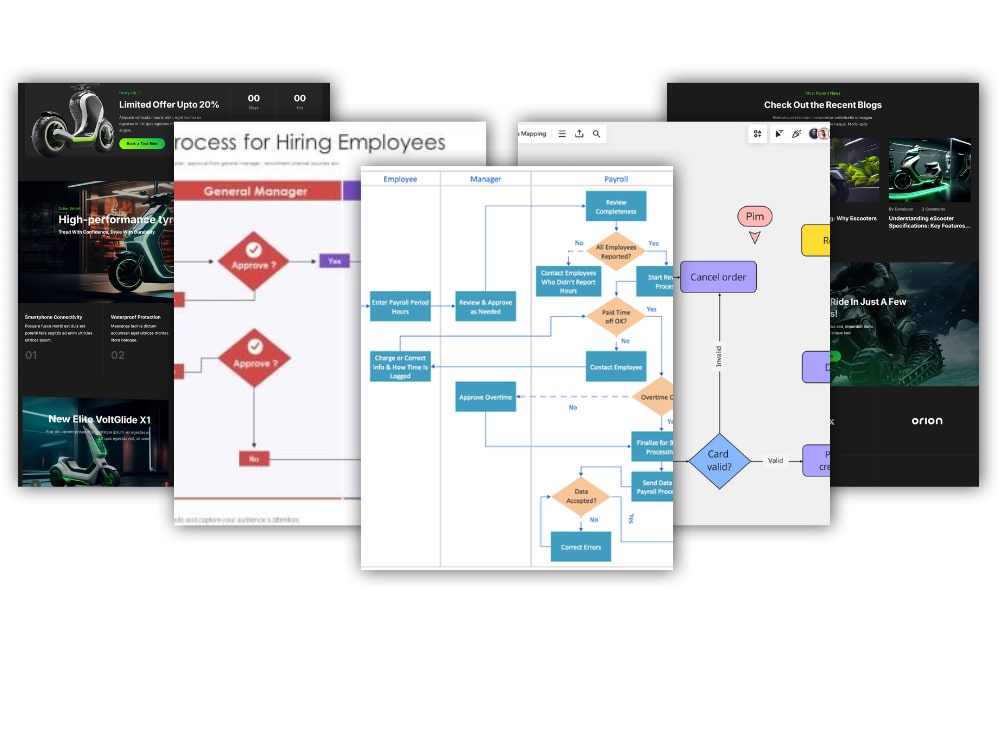Click the Limited Offer Upto 20% heading

(169, 105)
